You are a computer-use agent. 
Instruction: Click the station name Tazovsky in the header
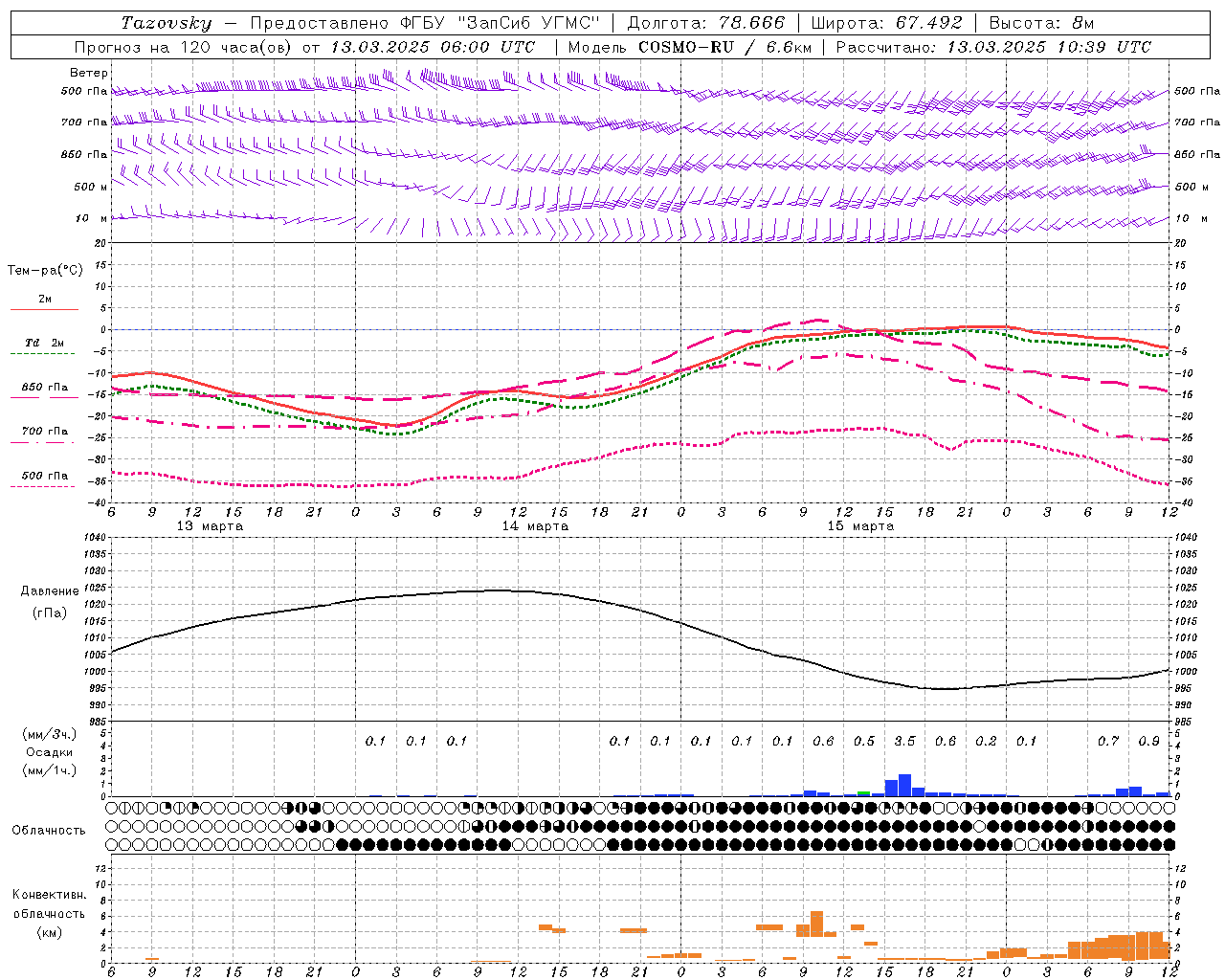tap(167, 23)
